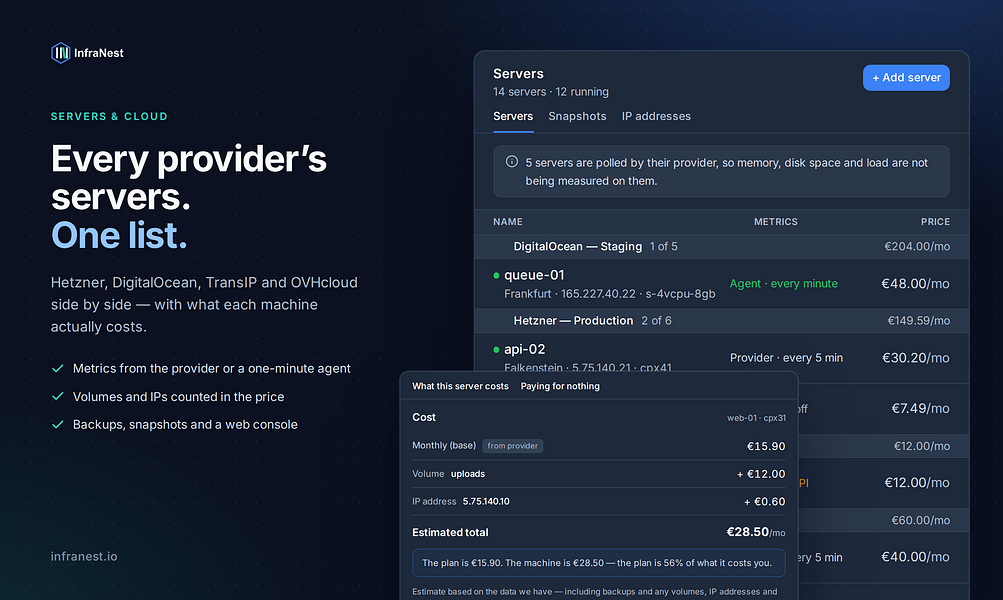This screenshot has width=1003, height=600.
Task: Click the + €0.60 IP address cost
Action: (764, 501)
